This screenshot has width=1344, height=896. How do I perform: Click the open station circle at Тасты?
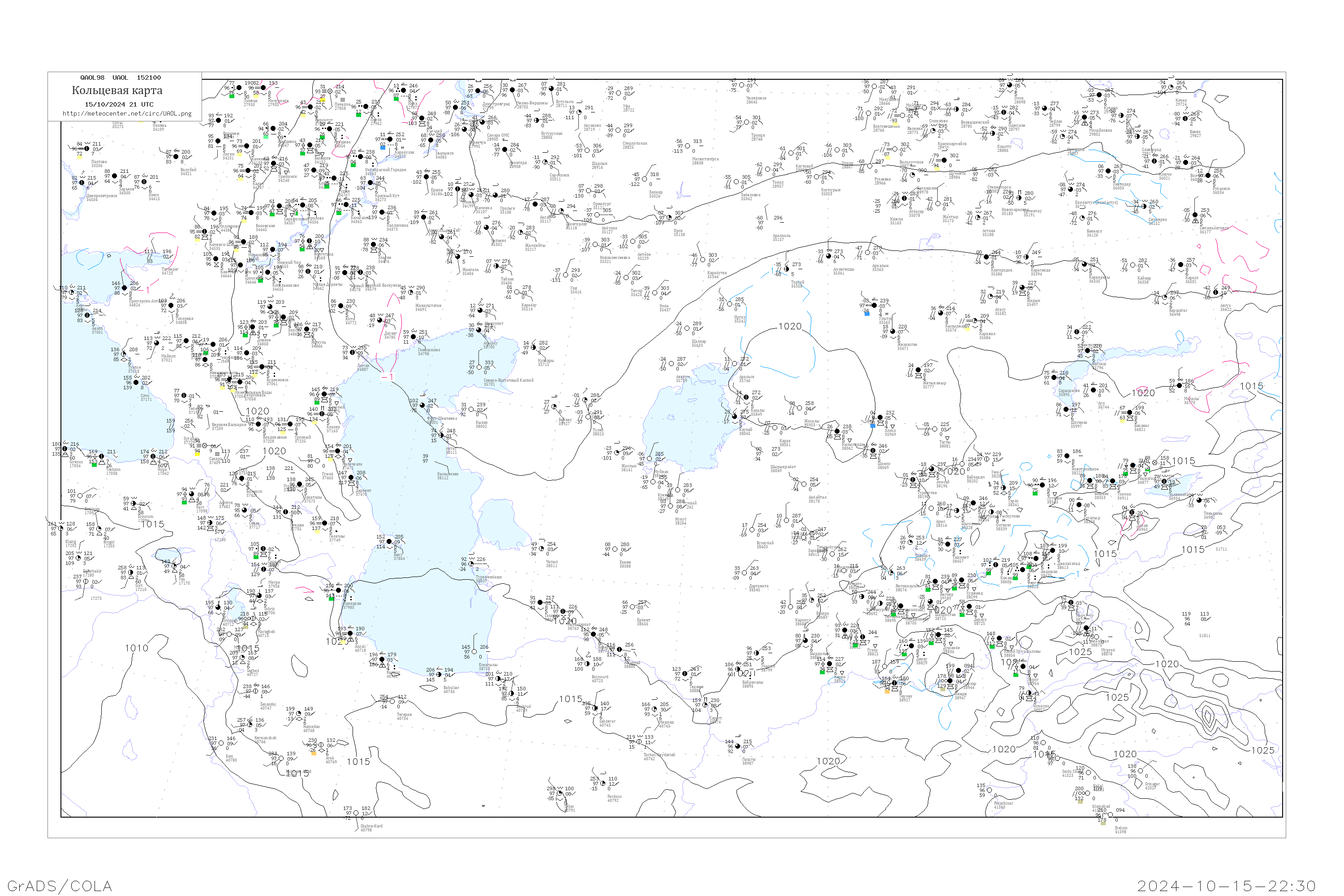[935, 429]
